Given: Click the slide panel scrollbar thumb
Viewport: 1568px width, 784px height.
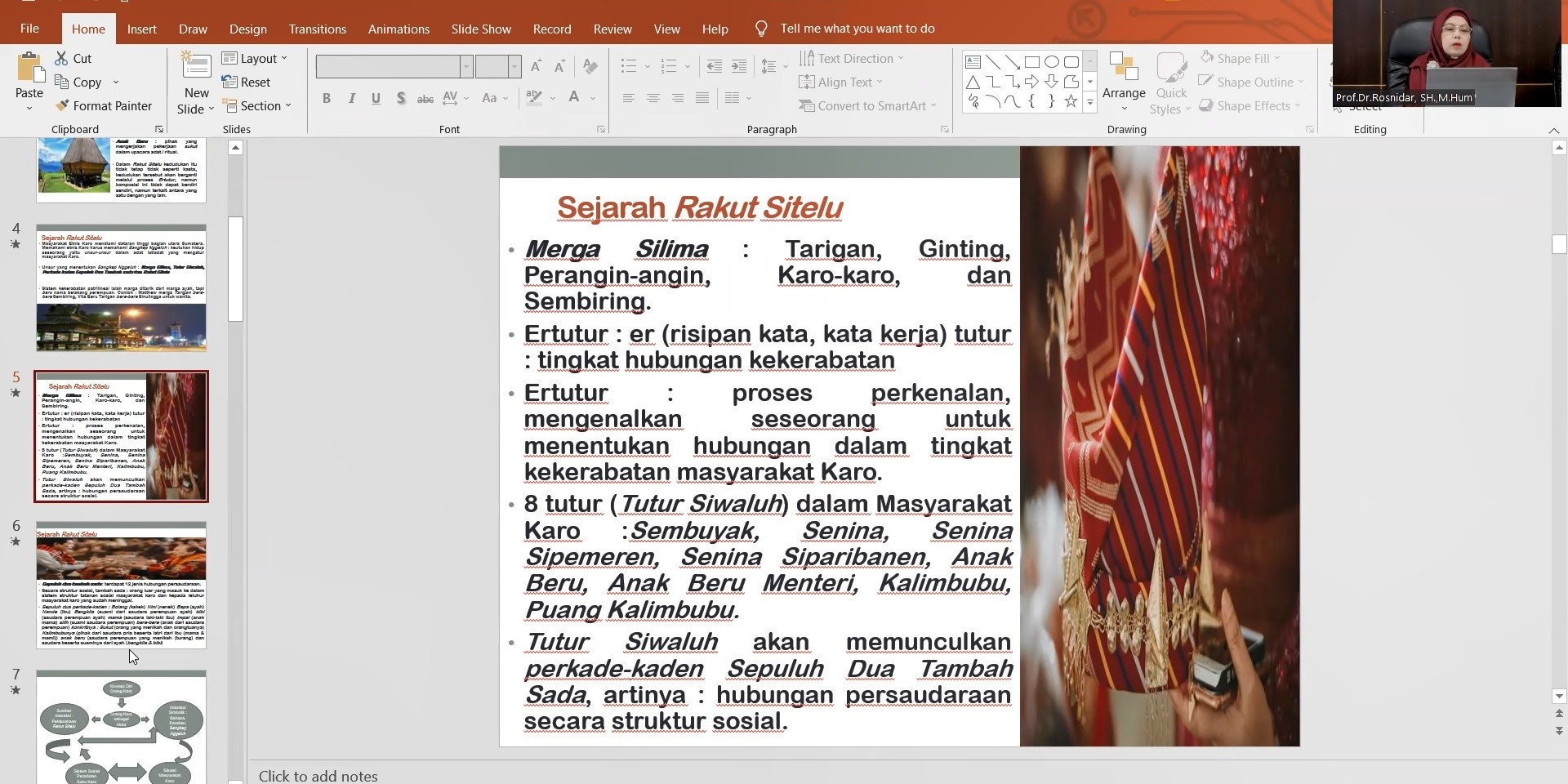Looking at the screenshot, I should 236,269.
